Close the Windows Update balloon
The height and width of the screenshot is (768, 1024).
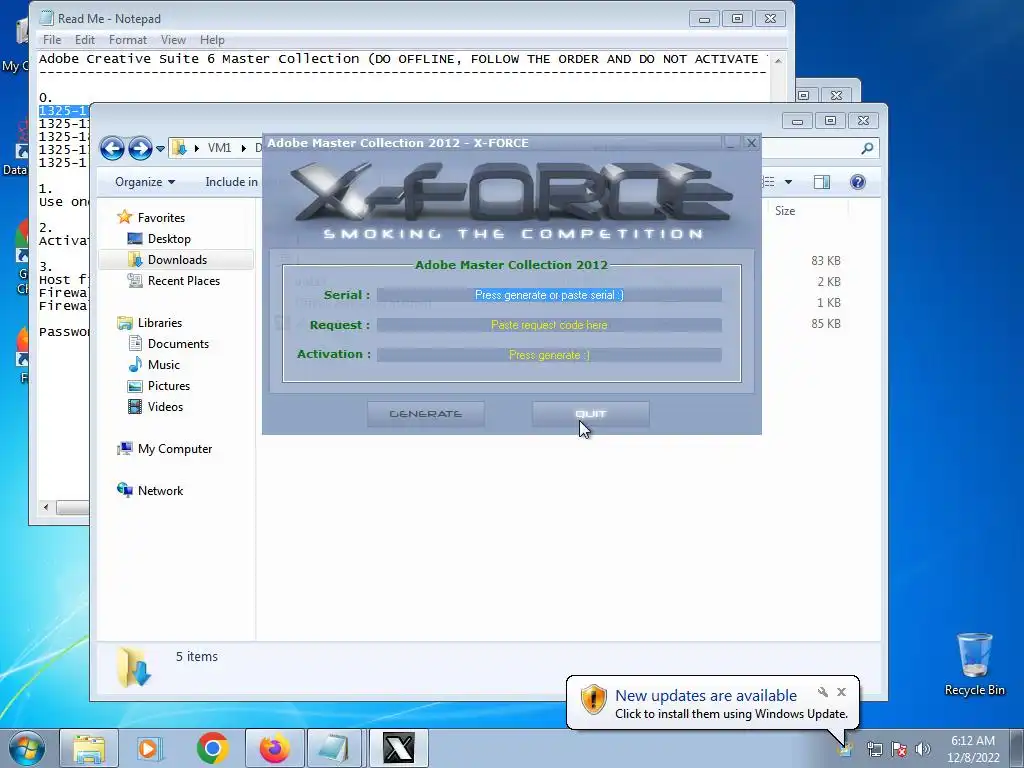[841, 692]
